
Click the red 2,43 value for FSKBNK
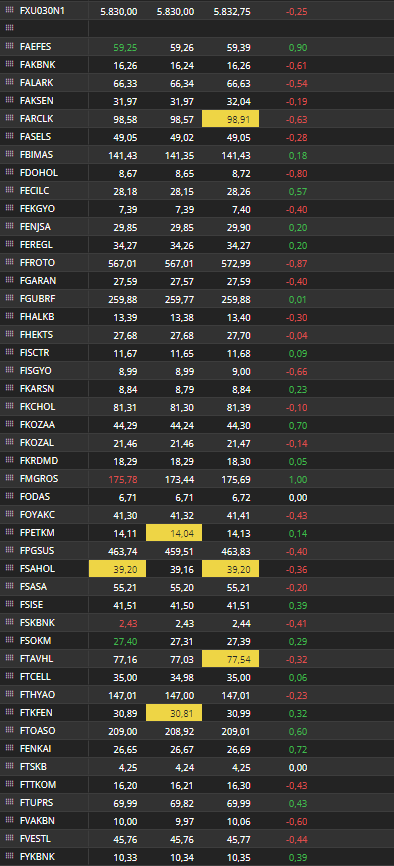tap(128, 623)
